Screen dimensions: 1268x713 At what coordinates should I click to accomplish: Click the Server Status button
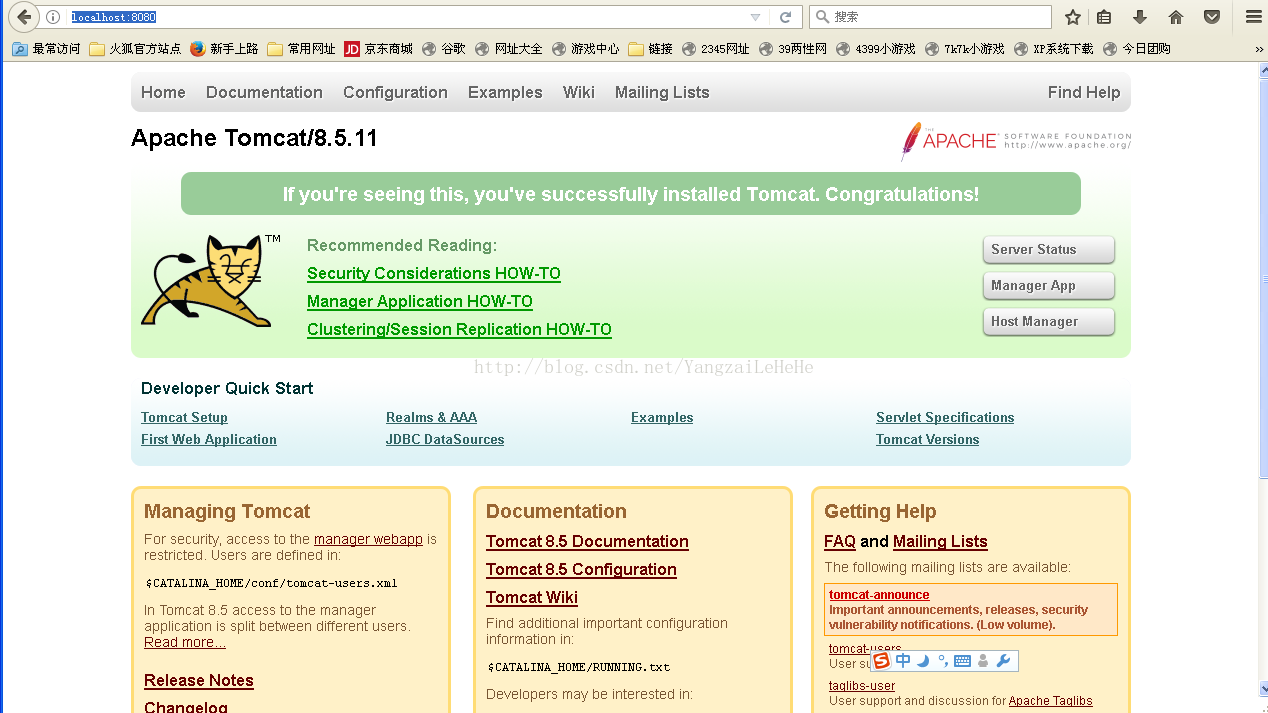pos(1049,250)
